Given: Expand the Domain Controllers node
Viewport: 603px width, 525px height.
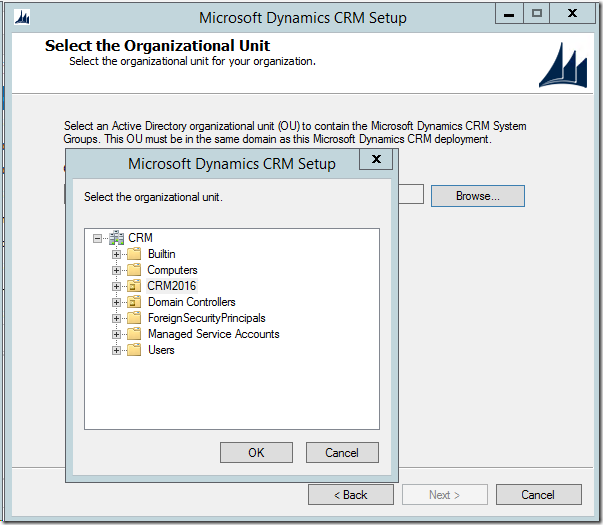Looking at the screenshot, I should pyautogui.click(x=116, y=302).
